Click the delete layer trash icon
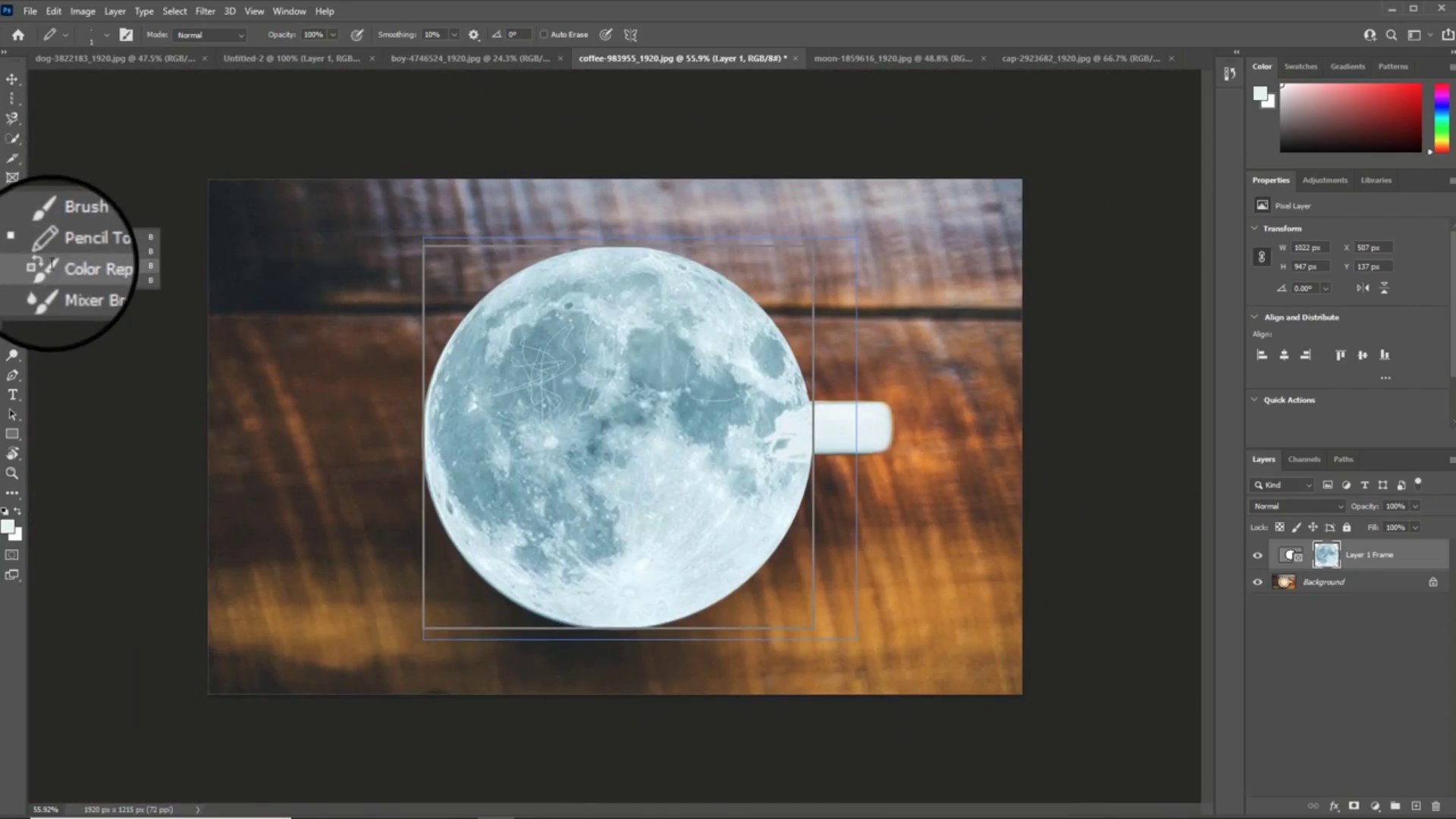Screen dimensions: 1456x819 click(1436, 806)
